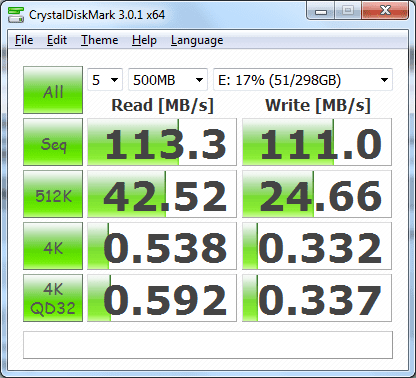
Task: Open the Help menu
Action: coord(144,40)
